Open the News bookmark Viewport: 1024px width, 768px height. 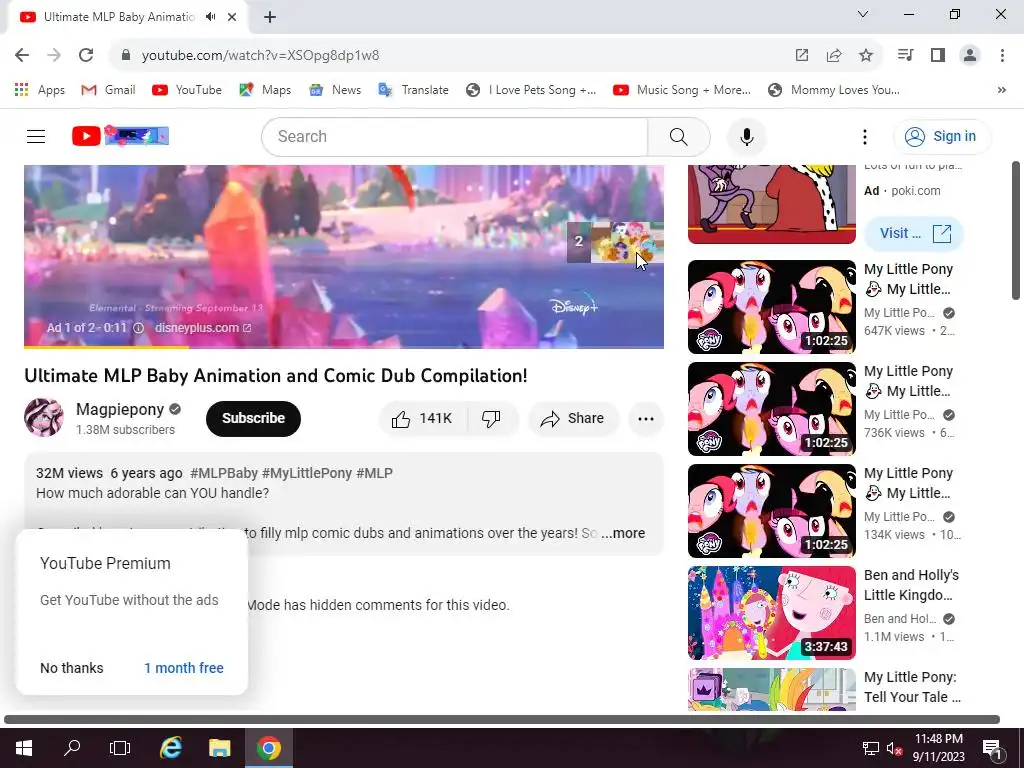pyautogui.click(x=335, y=90)
